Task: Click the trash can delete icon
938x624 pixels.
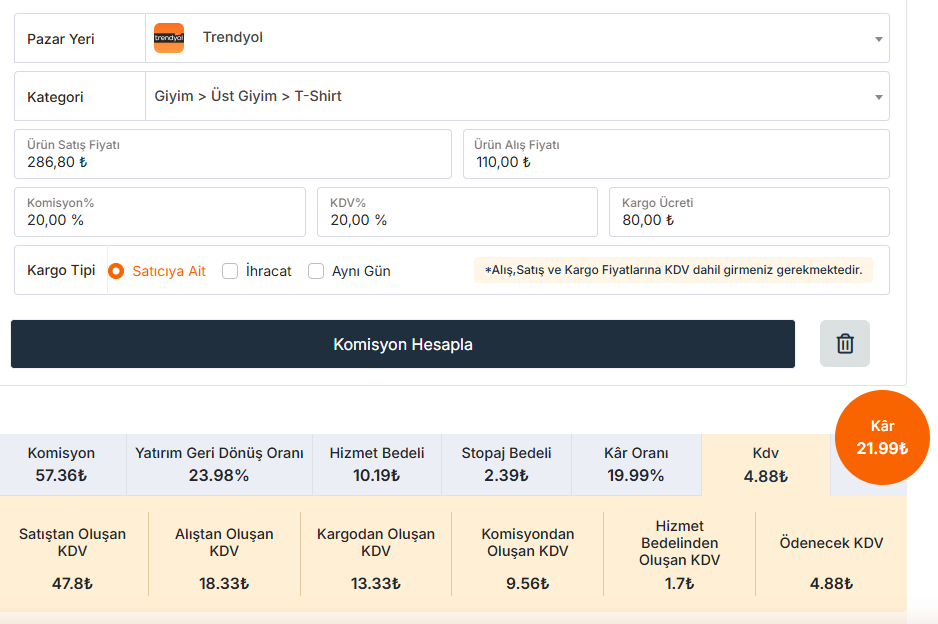Action: [x=845, y=344]
